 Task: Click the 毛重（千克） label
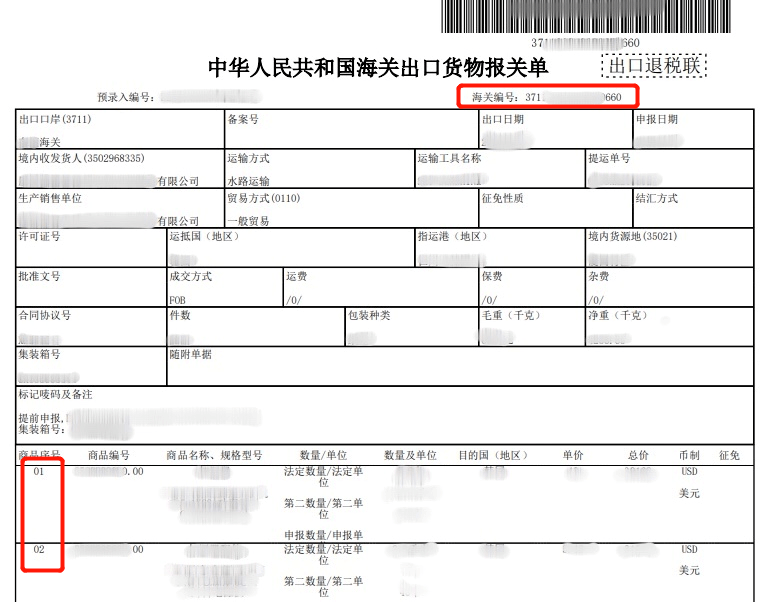pyautogui.click(x=511, y=315)
